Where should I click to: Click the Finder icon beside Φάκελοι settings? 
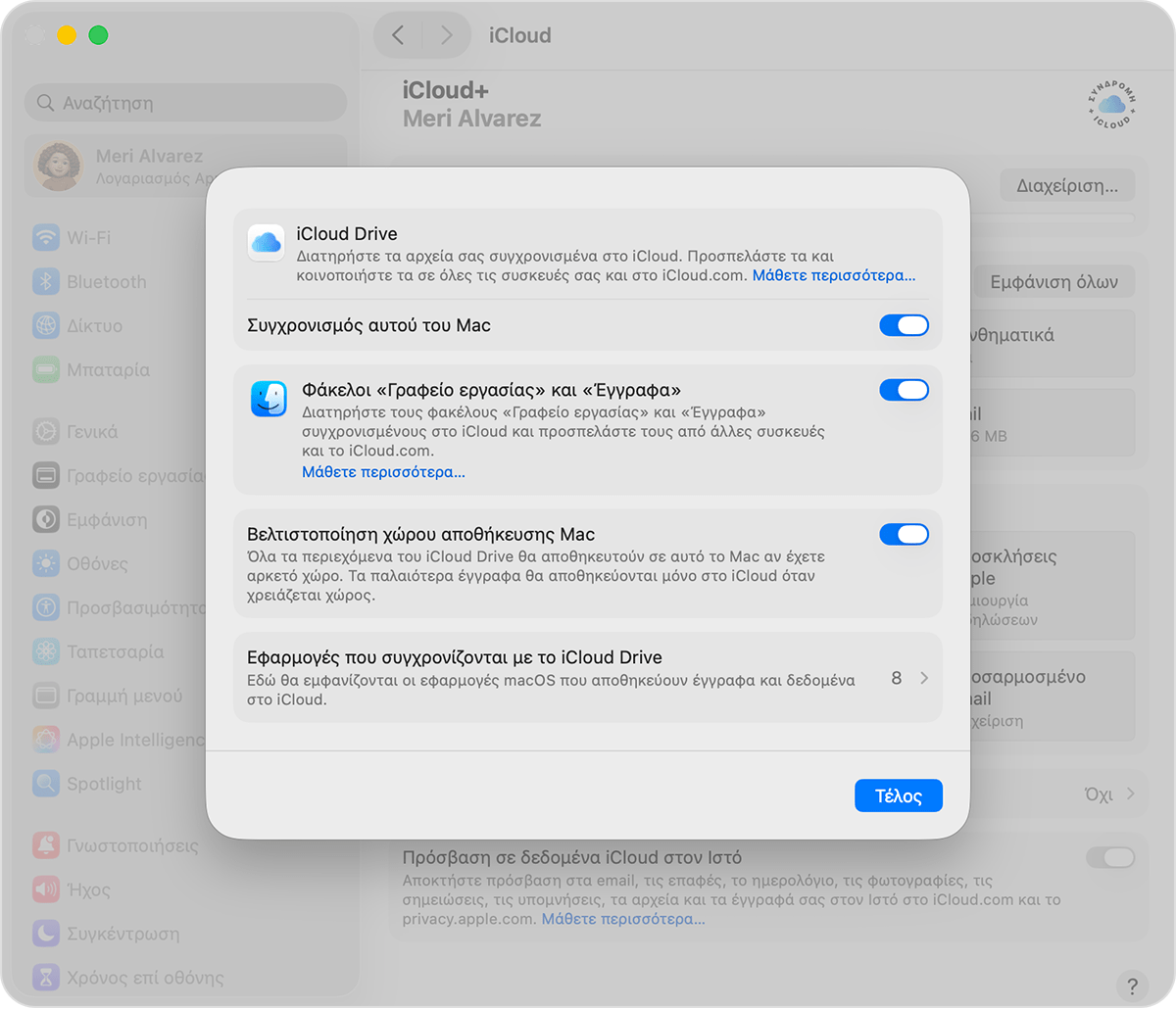pyautogui.click(x=269, y=399)
